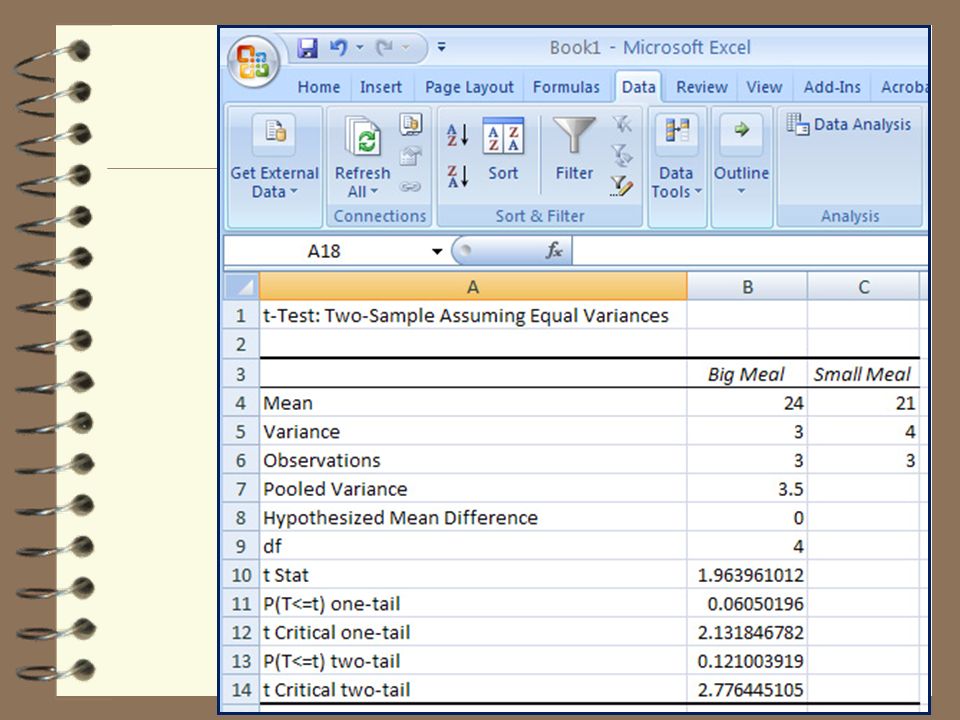Launch the Data Analysis tool
The height and width of the screenshot is (720, 960).
849,124
